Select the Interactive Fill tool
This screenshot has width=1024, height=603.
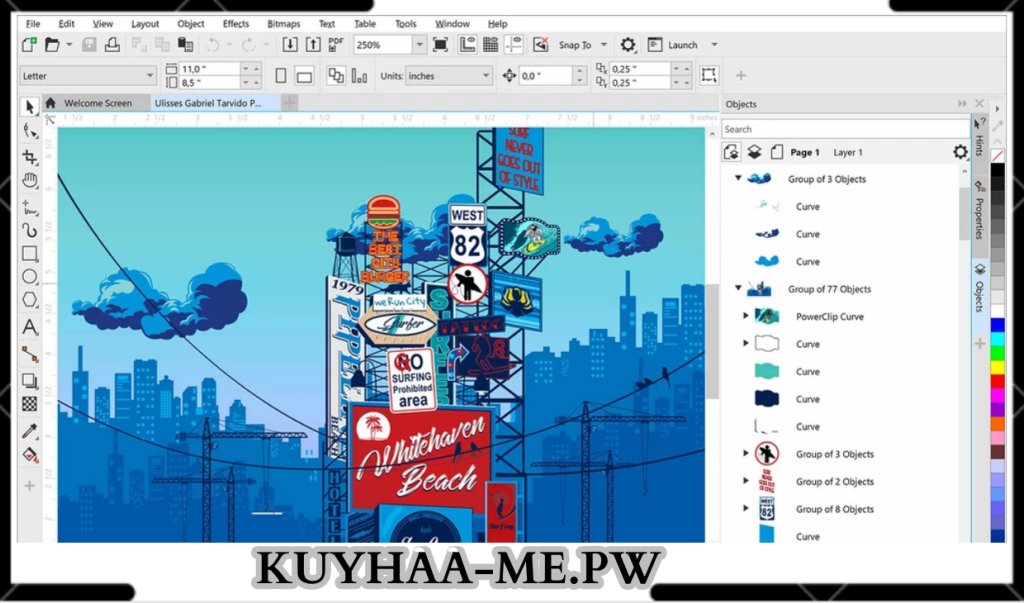pyautogui.click(x=29, y=455)
